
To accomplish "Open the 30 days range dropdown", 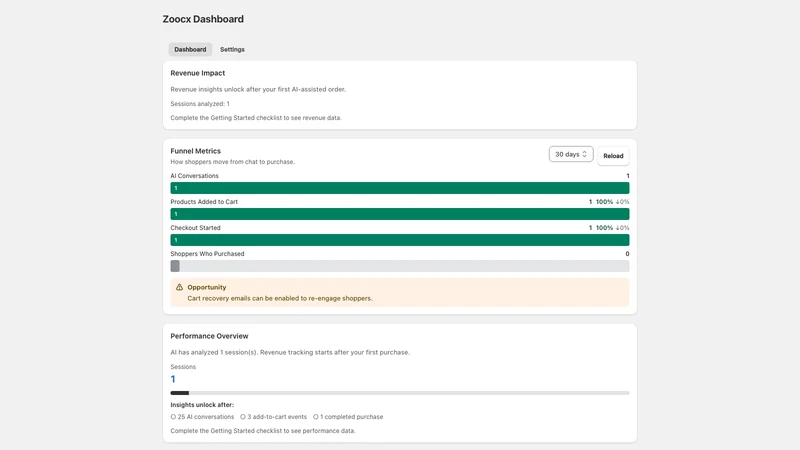I will pos(571,154).
